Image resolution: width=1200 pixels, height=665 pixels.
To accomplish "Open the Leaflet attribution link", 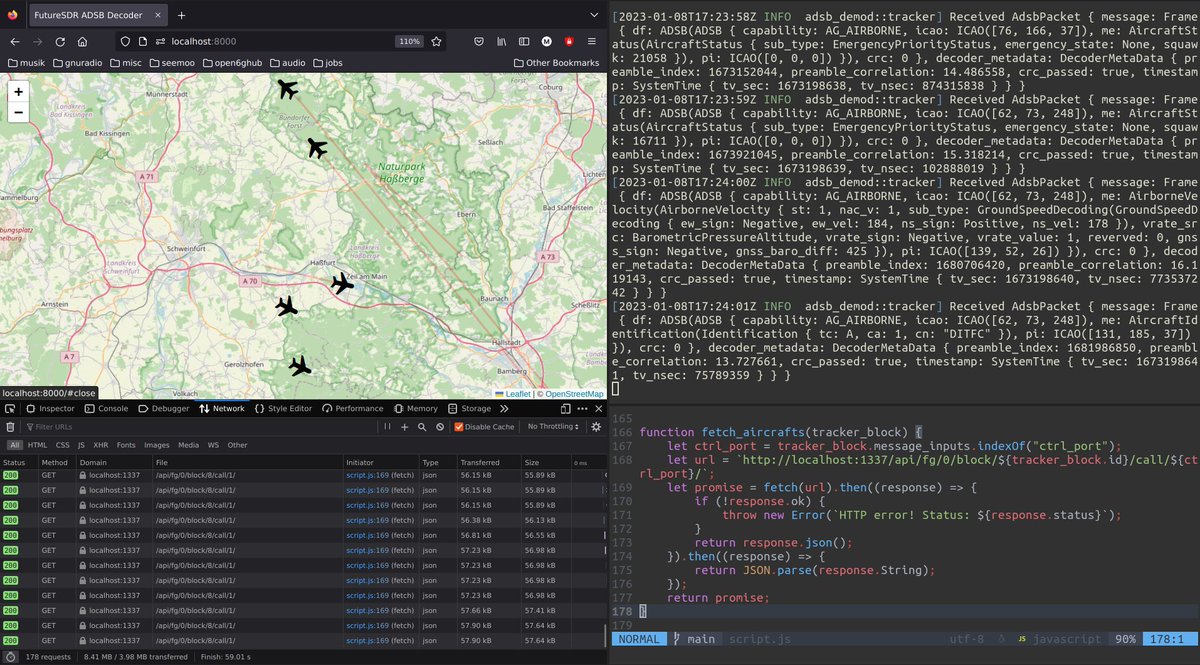I will [x=518, y=394].
